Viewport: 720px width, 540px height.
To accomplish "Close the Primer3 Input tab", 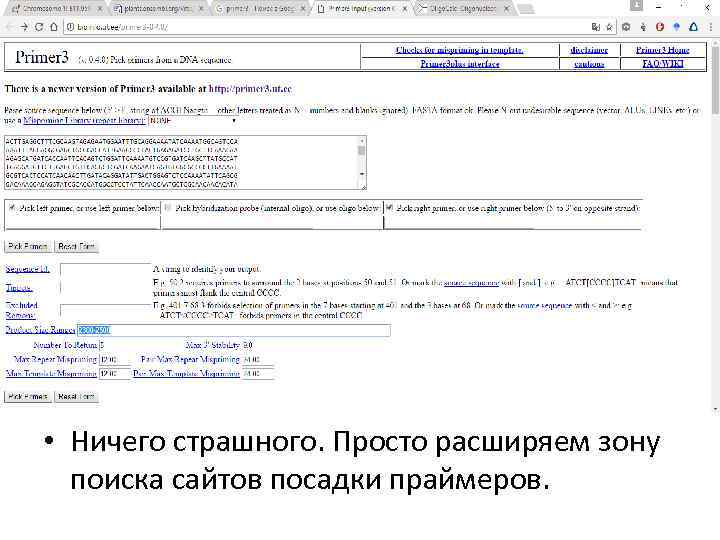I will [405, 8].
